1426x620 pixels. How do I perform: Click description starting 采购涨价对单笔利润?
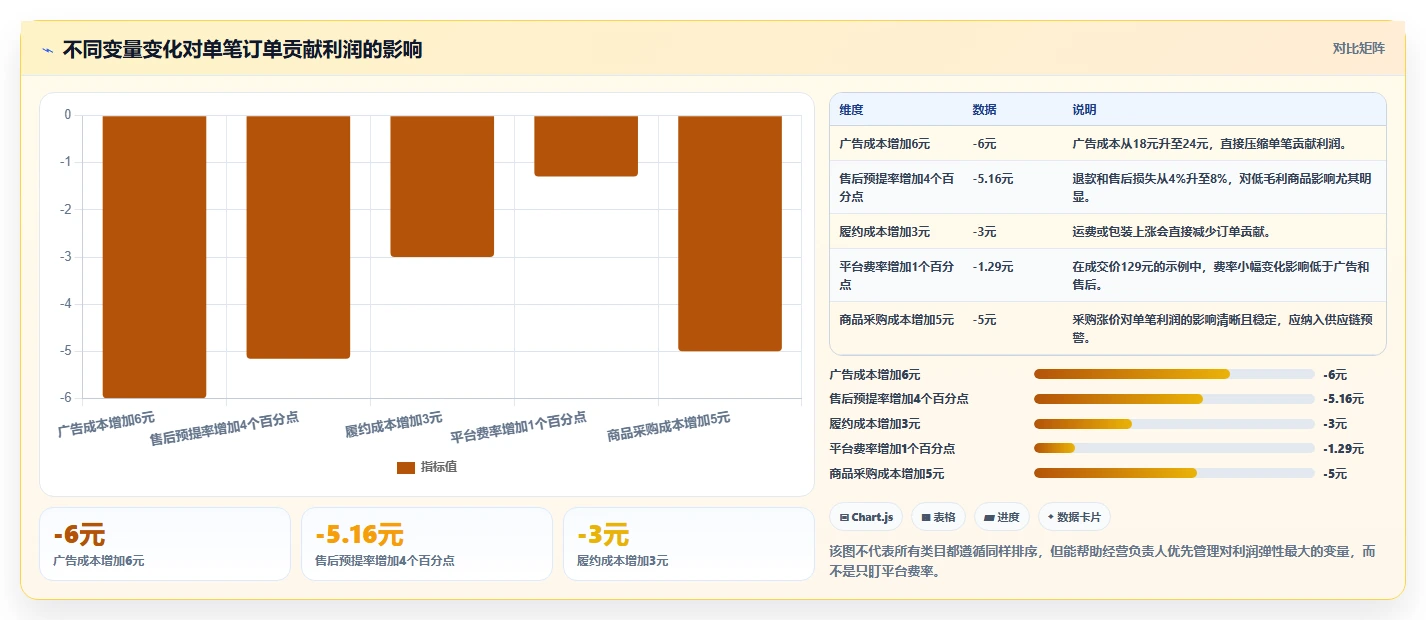1221,328
